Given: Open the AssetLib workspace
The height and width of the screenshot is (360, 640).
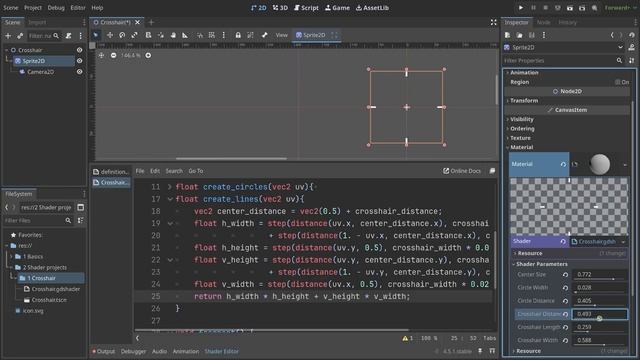Looking at the screenshot, I should (372, 8).
